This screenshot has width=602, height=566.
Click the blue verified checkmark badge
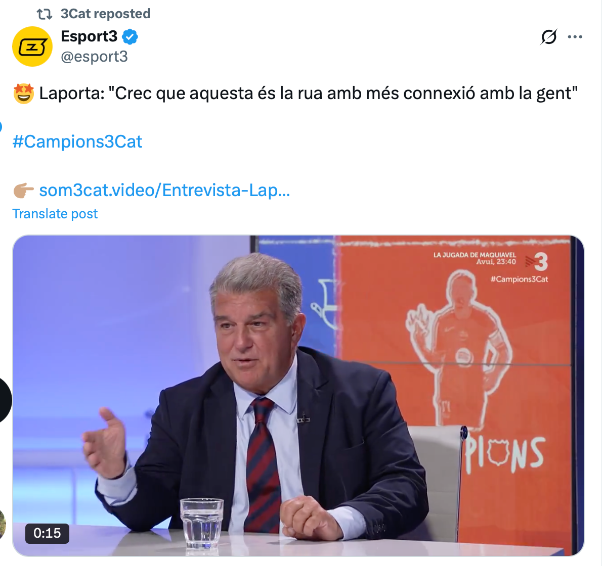click(130, 37)
